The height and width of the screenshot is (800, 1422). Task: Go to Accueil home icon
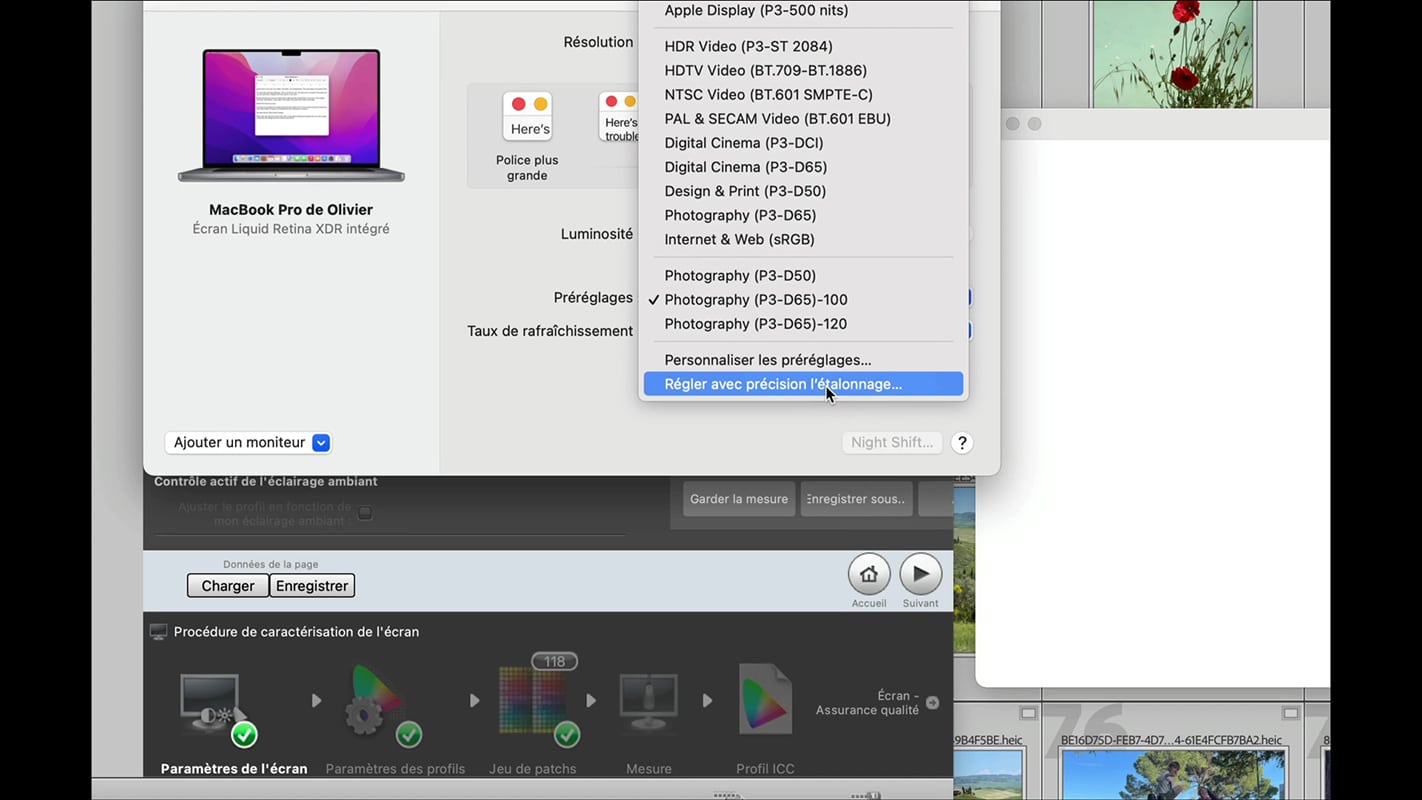tap(869, 574)
